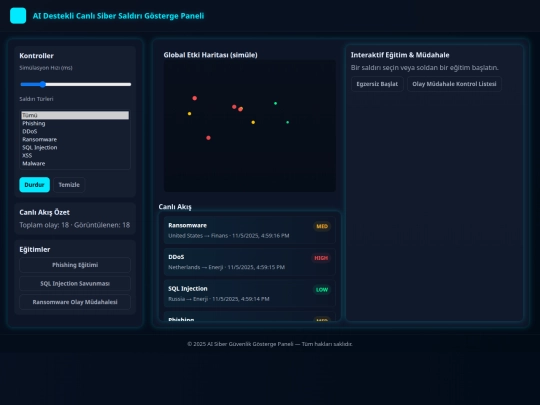Select DDoS in attack types list
Viewport: 540px width, 405px height.
click(75, 131)
